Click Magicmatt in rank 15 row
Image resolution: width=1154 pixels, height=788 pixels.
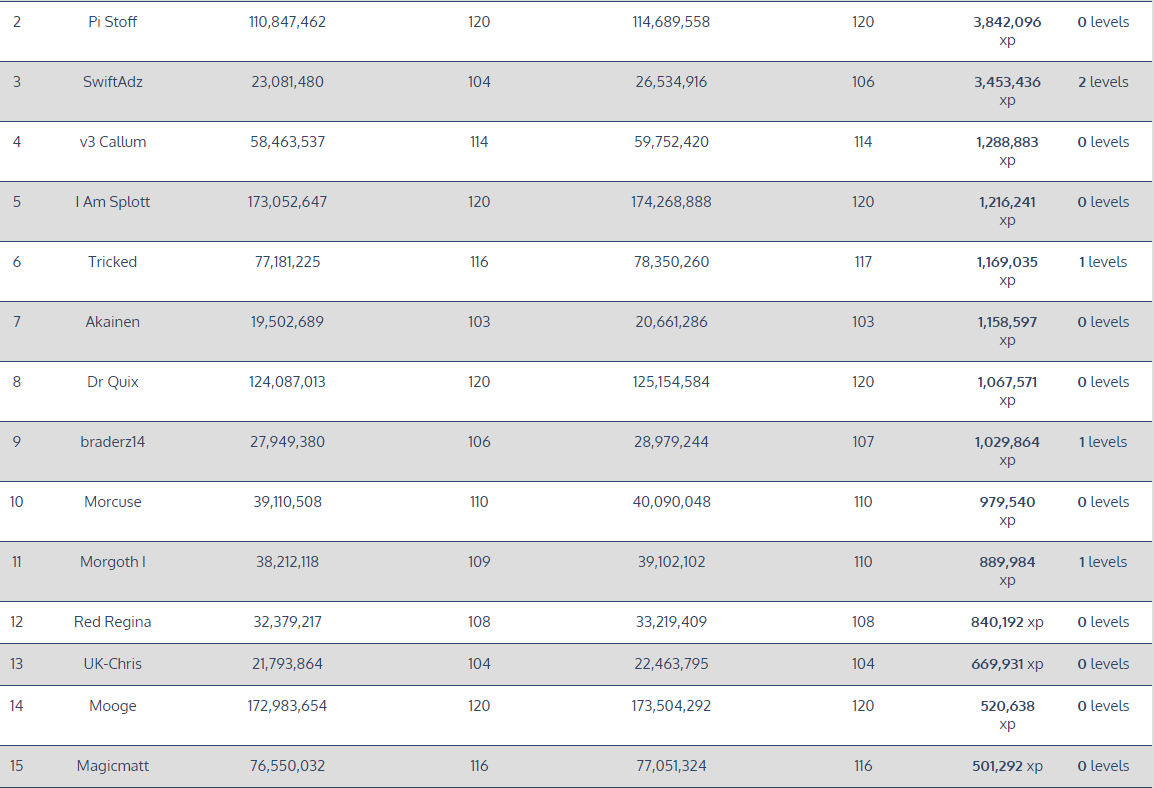(x=113, y=766)
